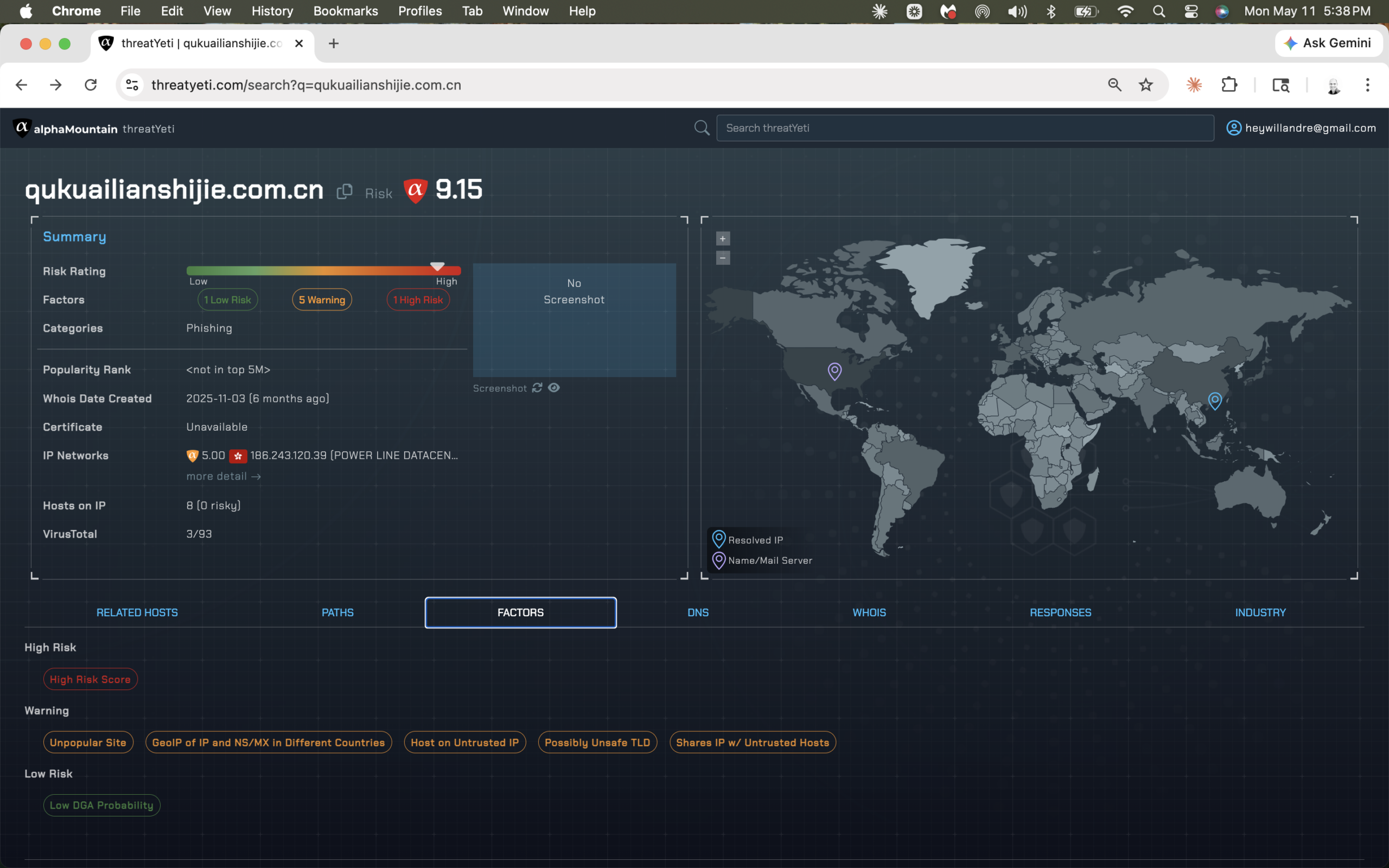Click the resolved IP pin near Hong Kong
The image size is (1389, 868).
(x=1214, y=401)
